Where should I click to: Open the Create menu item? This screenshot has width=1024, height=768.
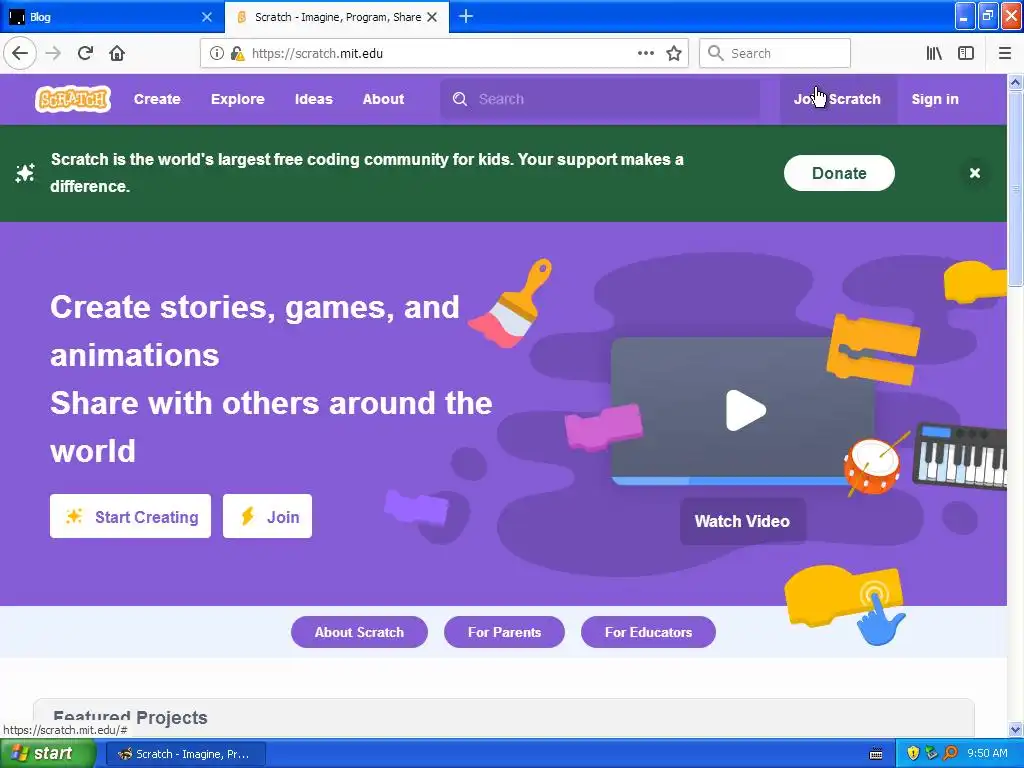point(157,99)
